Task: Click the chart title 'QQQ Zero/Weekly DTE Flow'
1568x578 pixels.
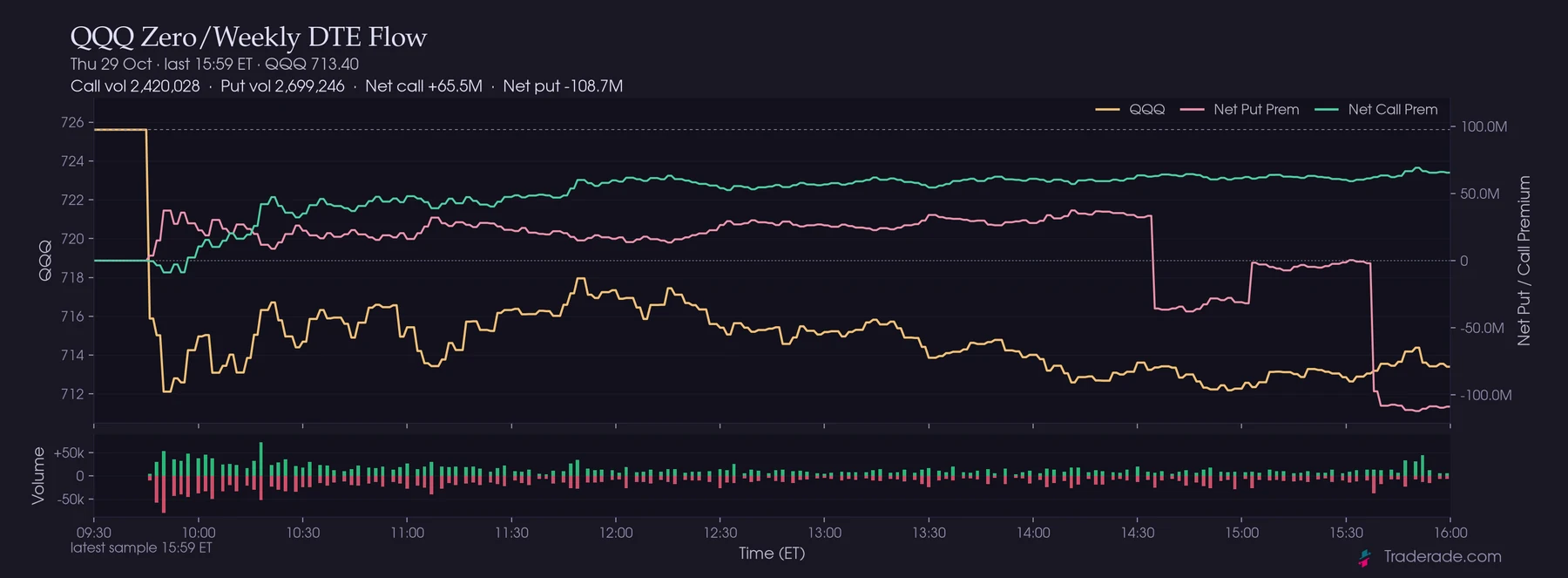Action: [x=248, y=37]
